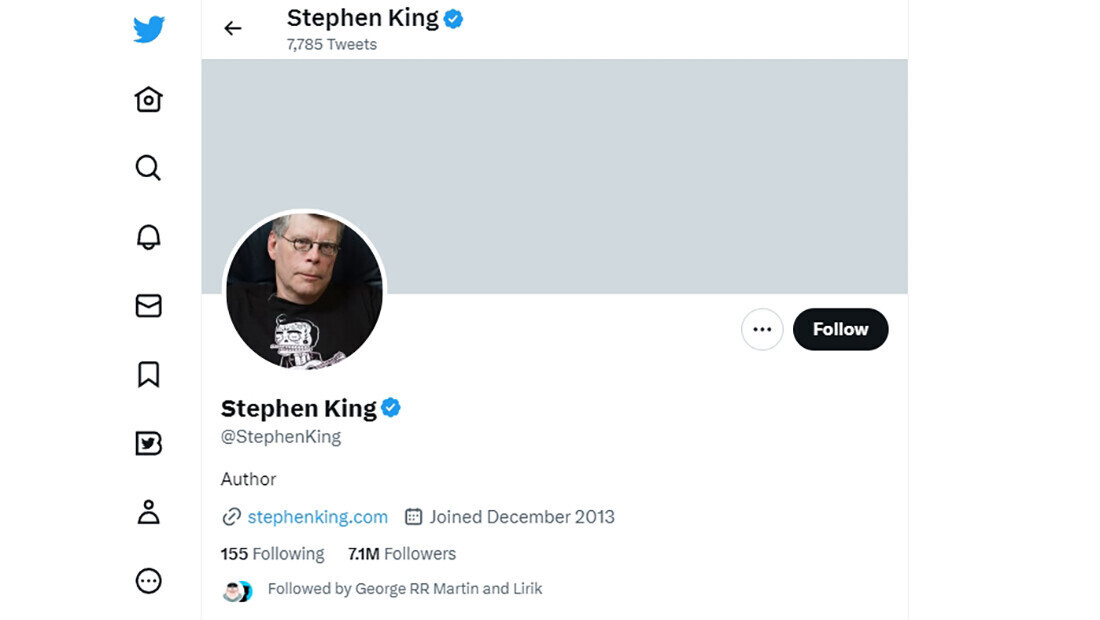This screenshot has height=620, width=1100.
Task: Open the Notifications bell
Action: click(148, 236)
